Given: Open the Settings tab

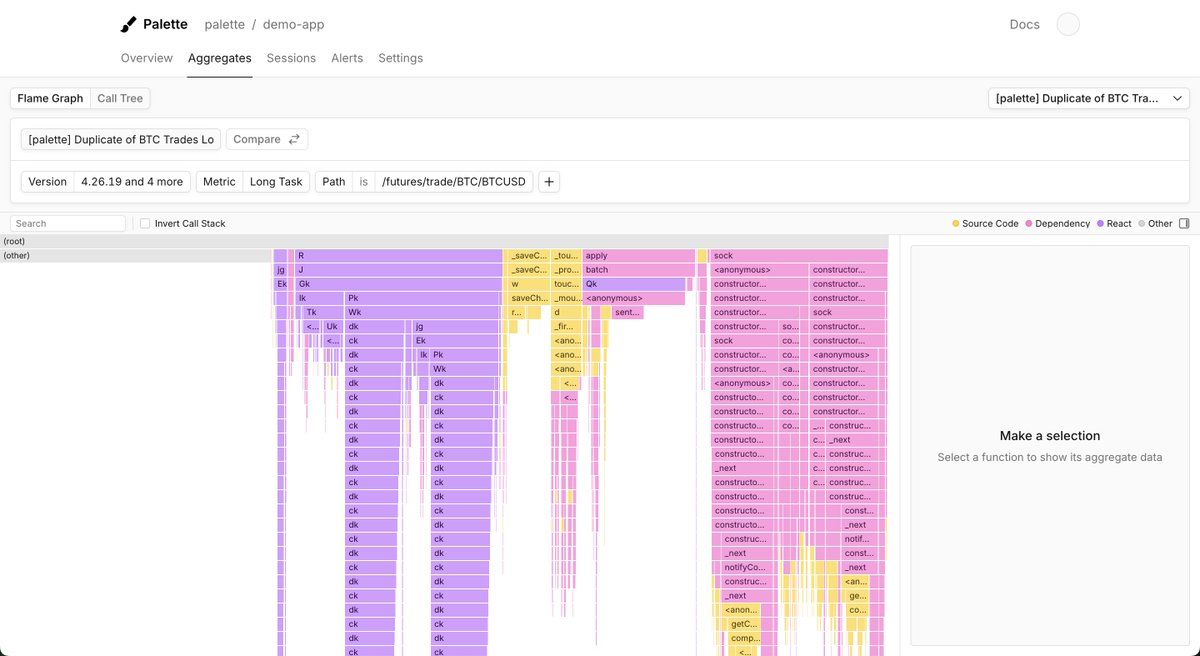Looking at the screenshot, I should pos(400,58).
